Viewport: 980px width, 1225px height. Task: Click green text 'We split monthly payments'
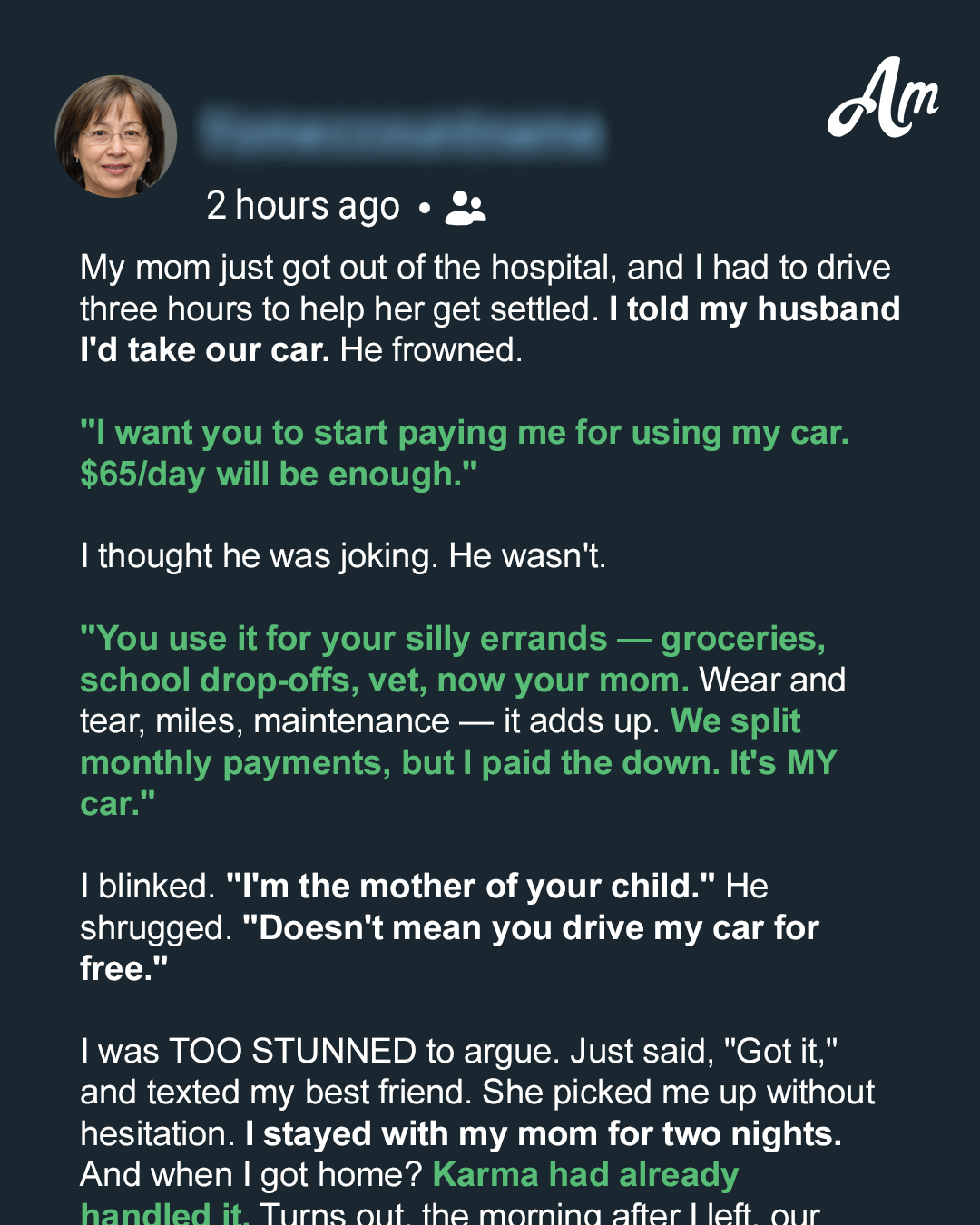[x=440, y=742]
